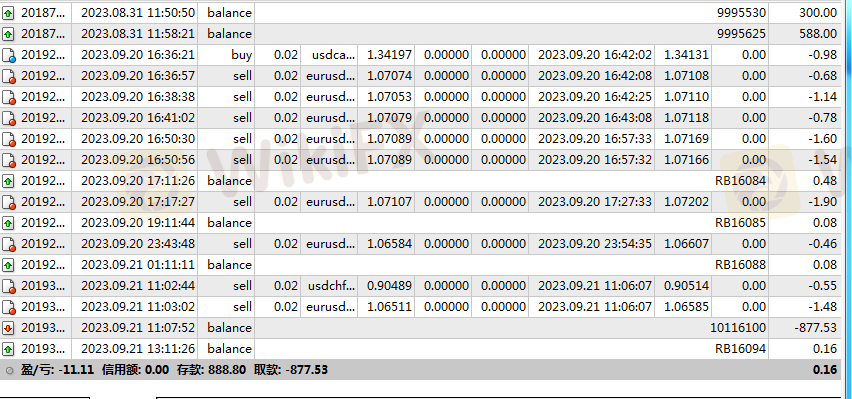Screen dimensions: 852x399
Task: Click time 2023.09.21 13:11:26
Action: pos(138,348)
